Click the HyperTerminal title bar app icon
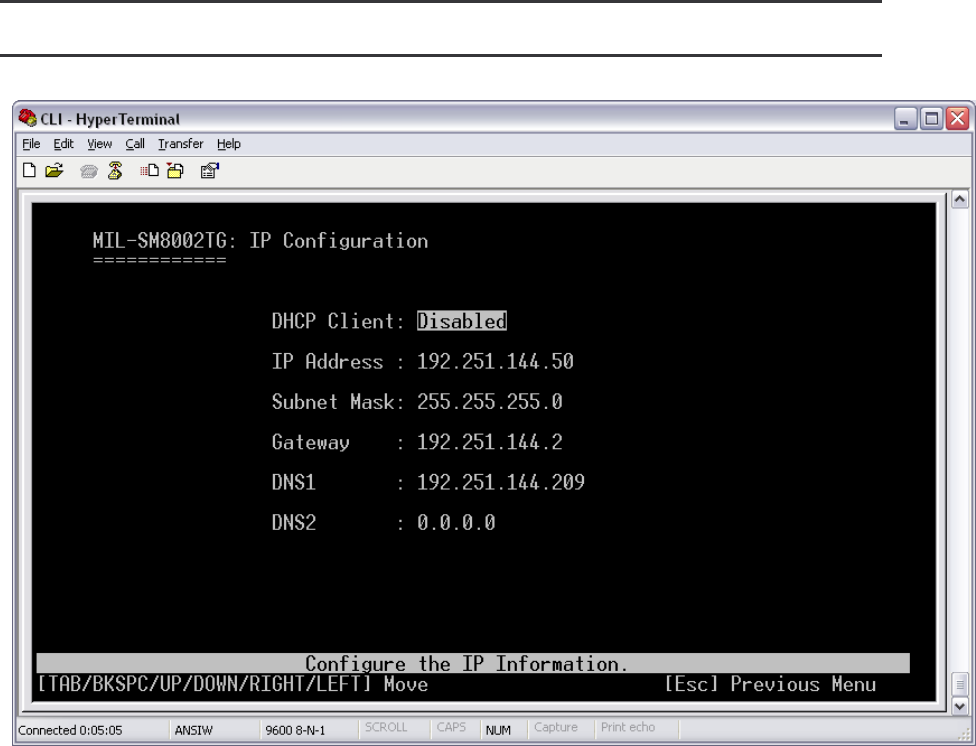The width and height of the screenshot is (976, 746). tap(27, 118)
